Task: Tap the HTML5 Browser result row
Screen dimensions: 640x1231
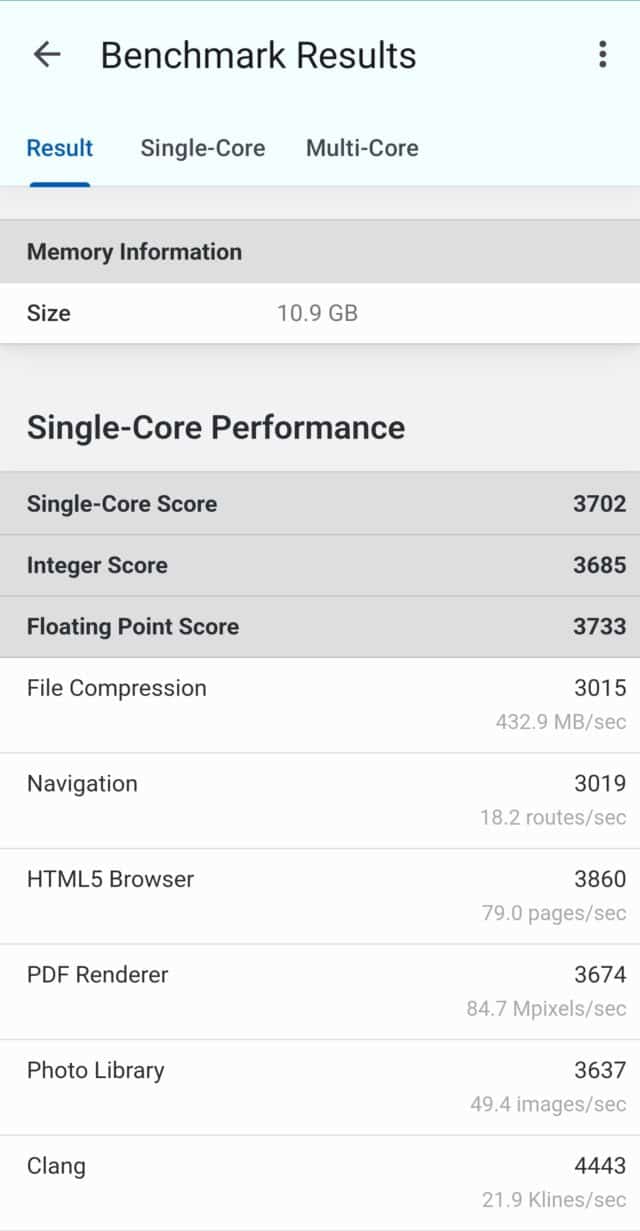Action: pyautogui.click(x=320, y=895)
